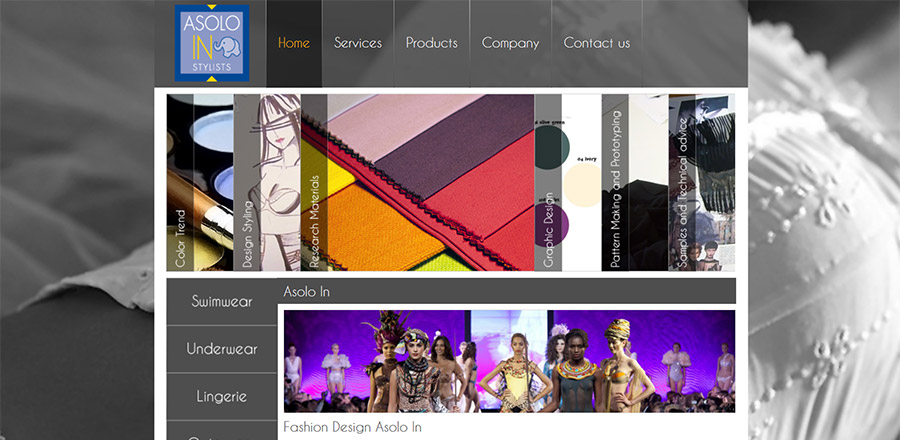Open the Underwear category
The image size is (900, 440).
click(x=221, y=349)
